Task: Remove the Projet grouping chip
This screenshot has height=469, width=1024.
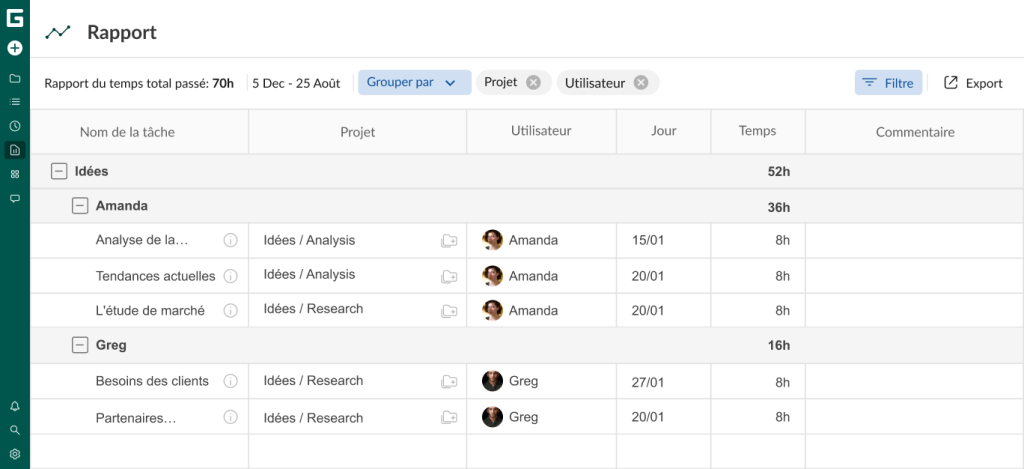Action: pyautogui.click(x=534, y=82)
